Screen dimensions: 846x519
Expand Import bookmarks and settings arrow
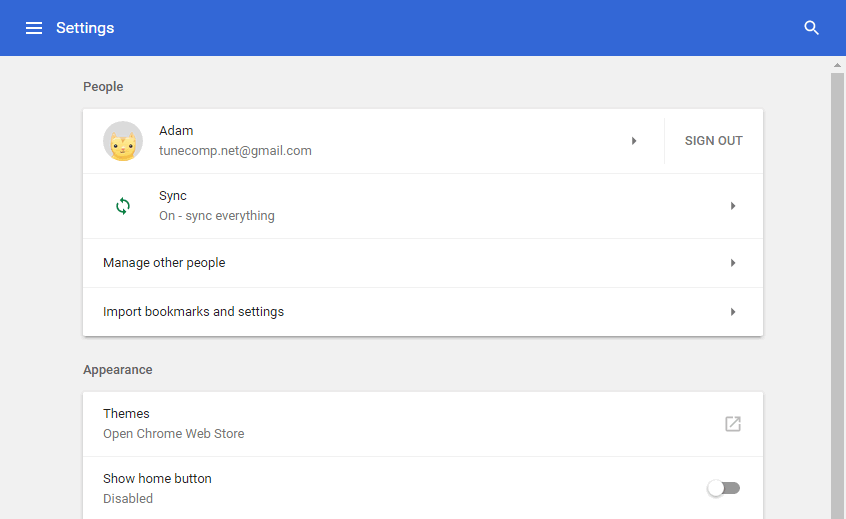click(733, 312)
